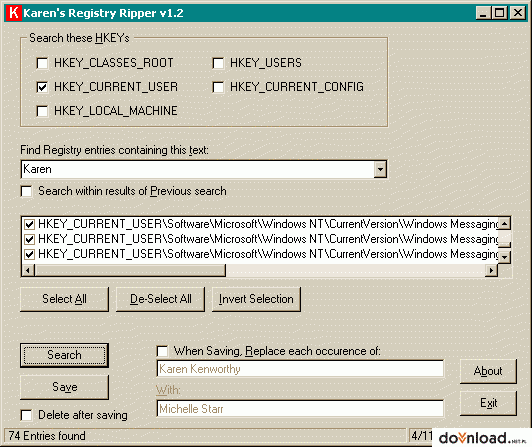Minimize the Registry Ripper window
Viewport: 532px width, 447px height.
pyautogui.click(x=483, y=13)
